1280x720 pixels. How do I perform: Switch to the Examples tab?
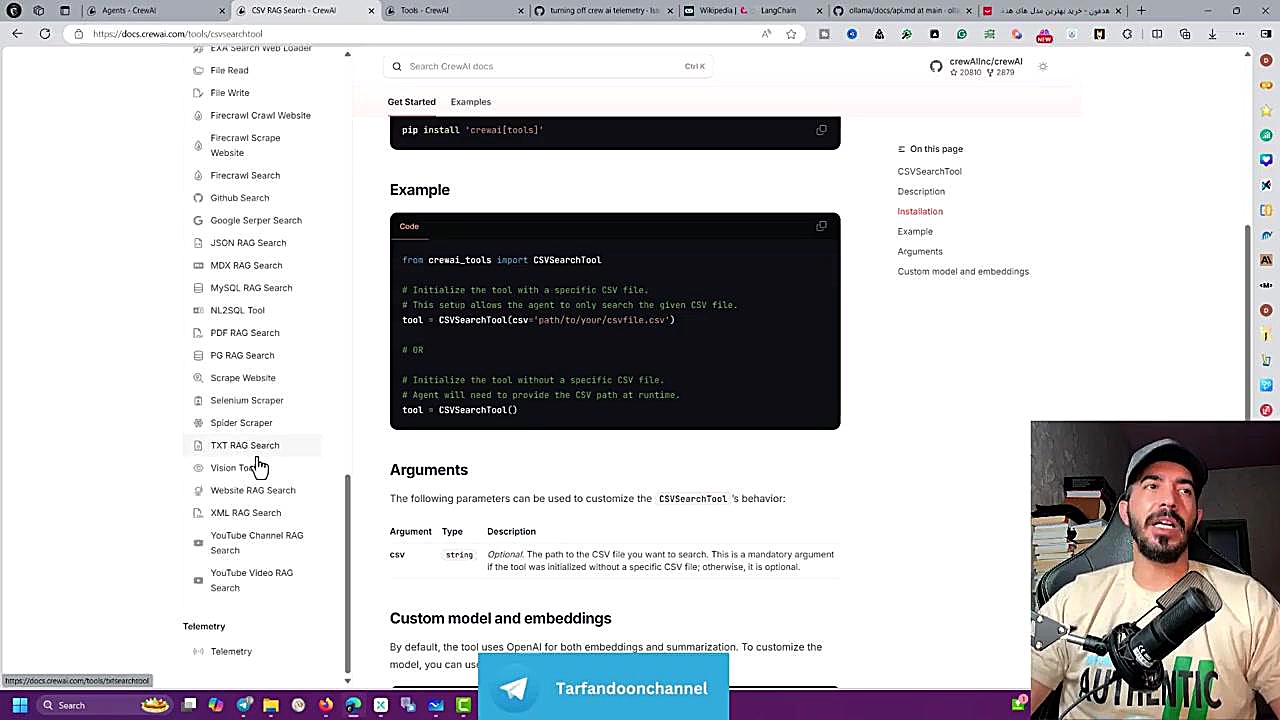click(470, 102)
